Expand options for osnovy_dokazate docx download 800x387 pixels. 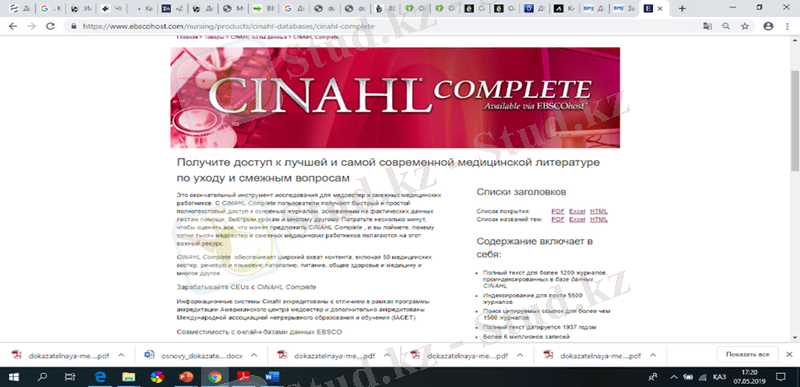click(x=254, y=355)
